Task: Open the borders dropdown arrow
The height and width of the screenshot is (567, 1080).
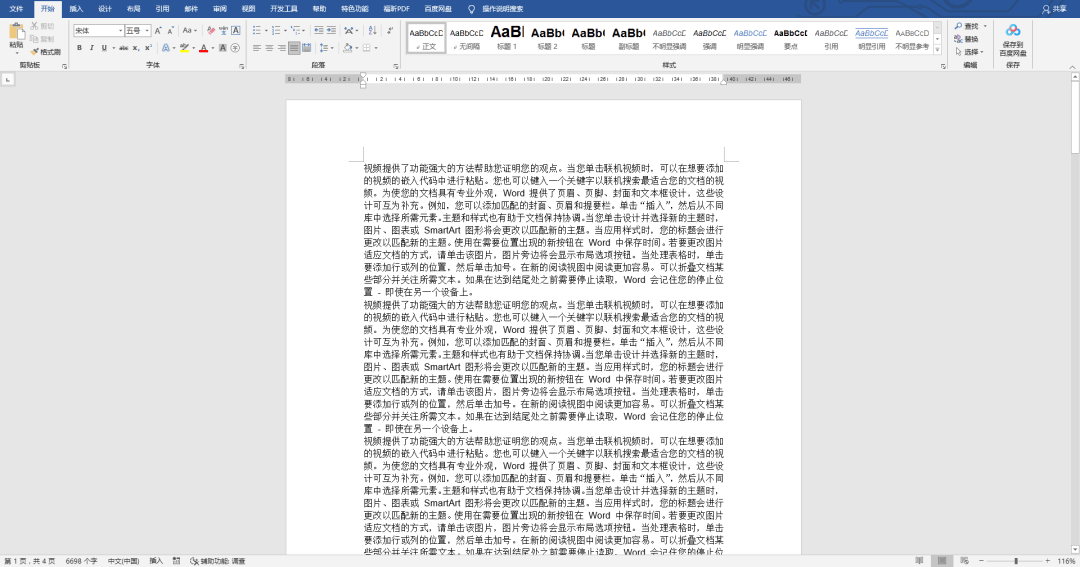Action: tap(376, 48)
